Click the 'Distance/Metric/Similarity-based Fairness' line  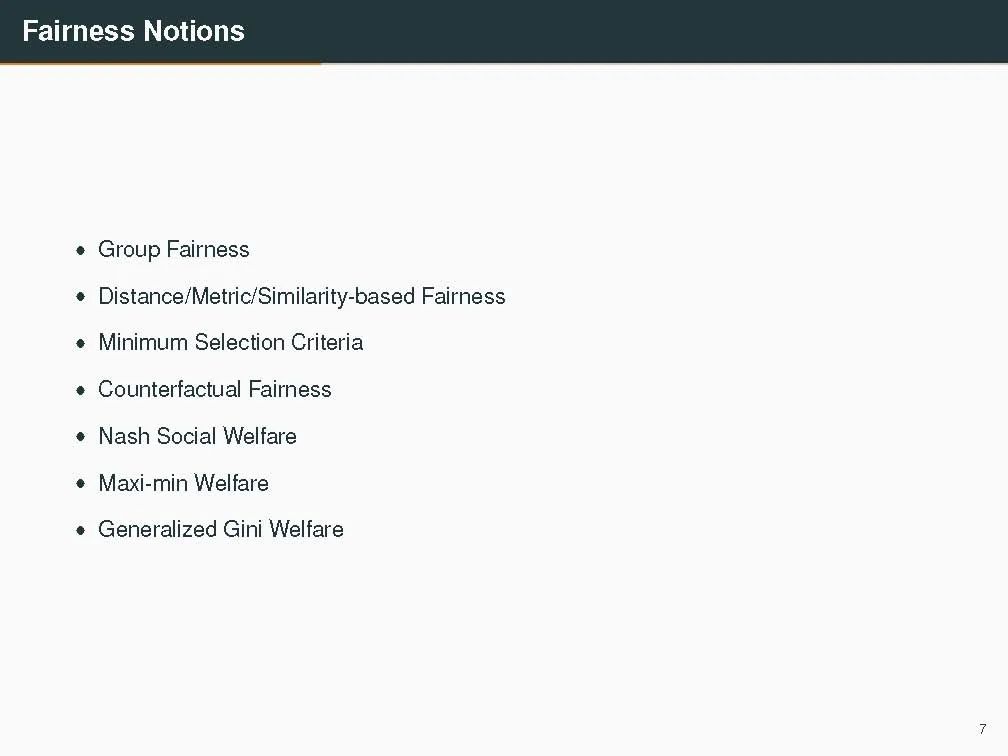click(x=302, y=296)
